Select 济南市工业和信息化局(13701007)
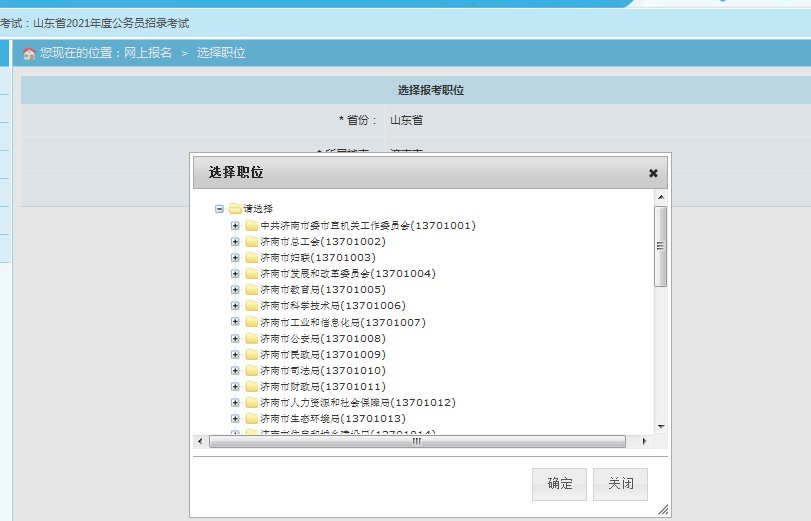Screen dimensions: 811x521 point(343,322)
